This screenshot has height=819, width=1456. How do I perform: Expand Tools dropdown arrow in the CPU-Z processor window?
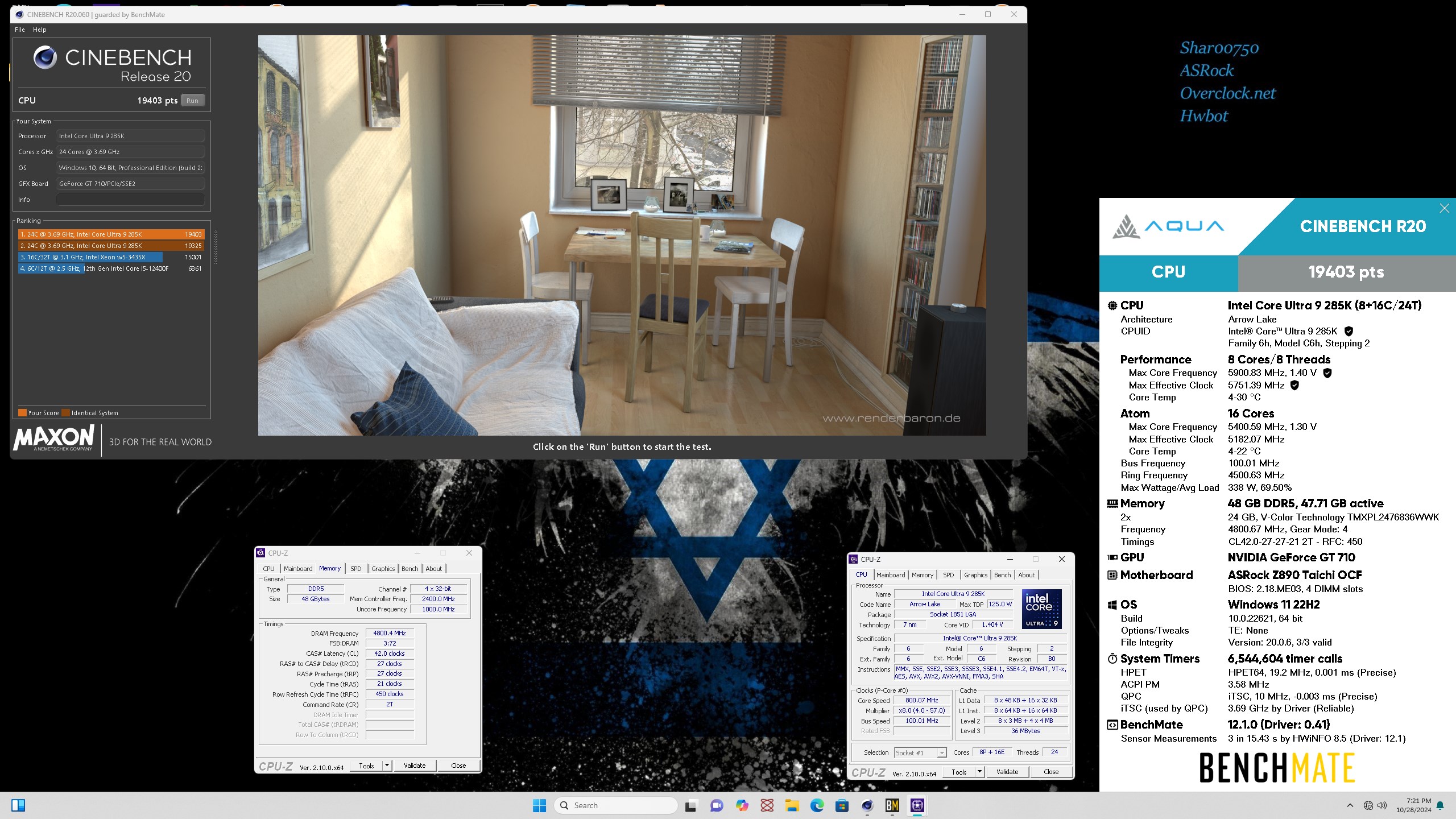pos(980,772)
